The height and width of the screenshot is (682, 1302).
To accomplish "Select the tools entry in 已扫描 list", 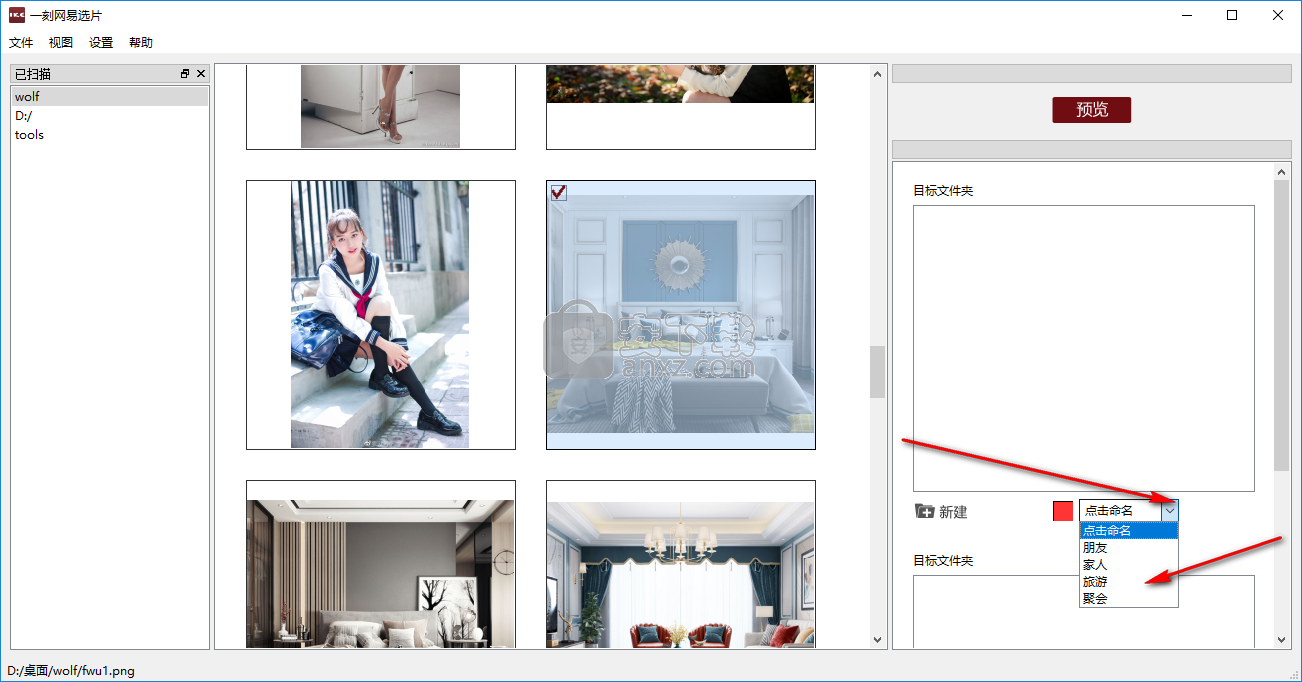I will (110, 135).
